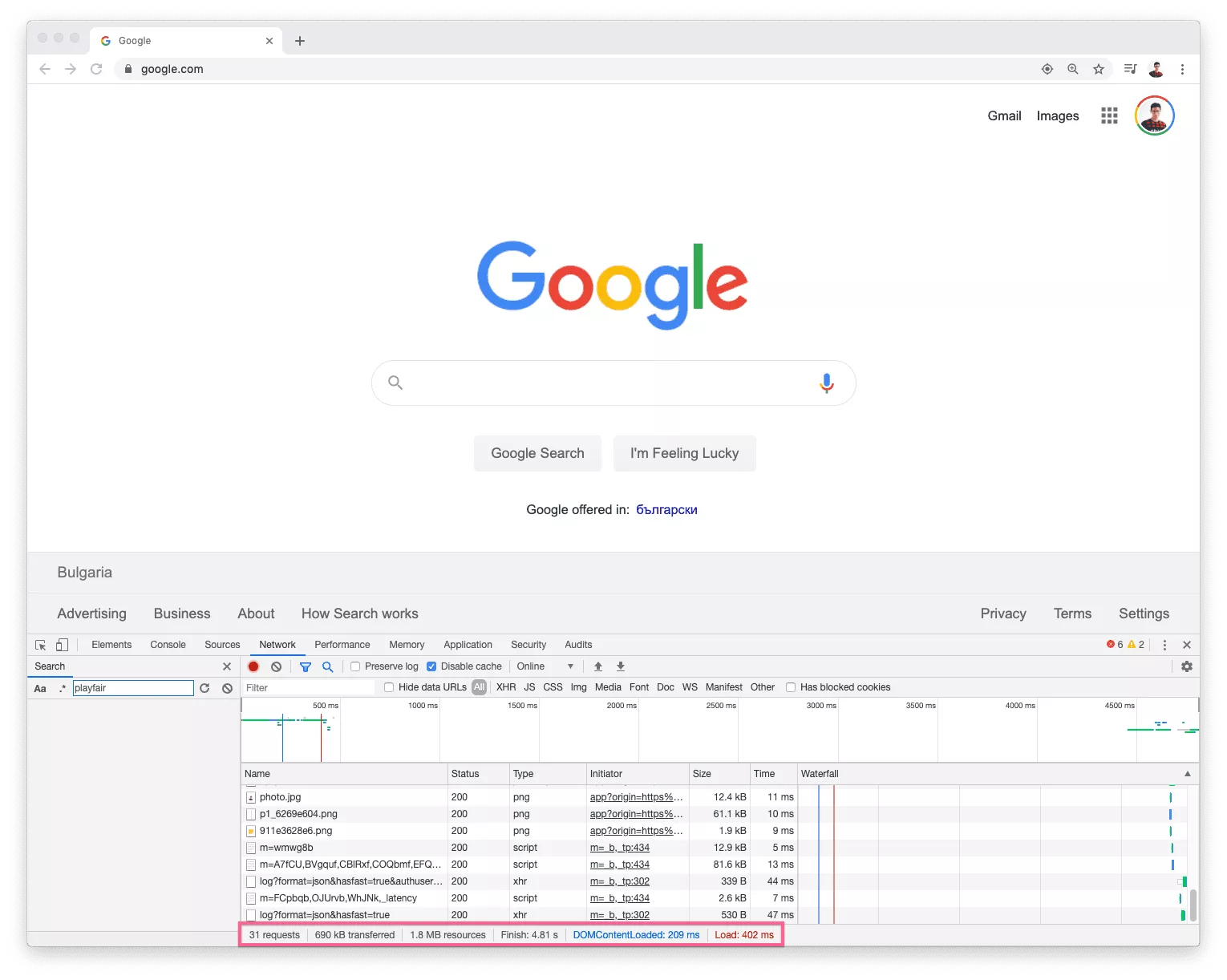Clear the search results in Search pane
This screenshot has height=980, width=1227.
pyautogui.click(x=228, y=688)
